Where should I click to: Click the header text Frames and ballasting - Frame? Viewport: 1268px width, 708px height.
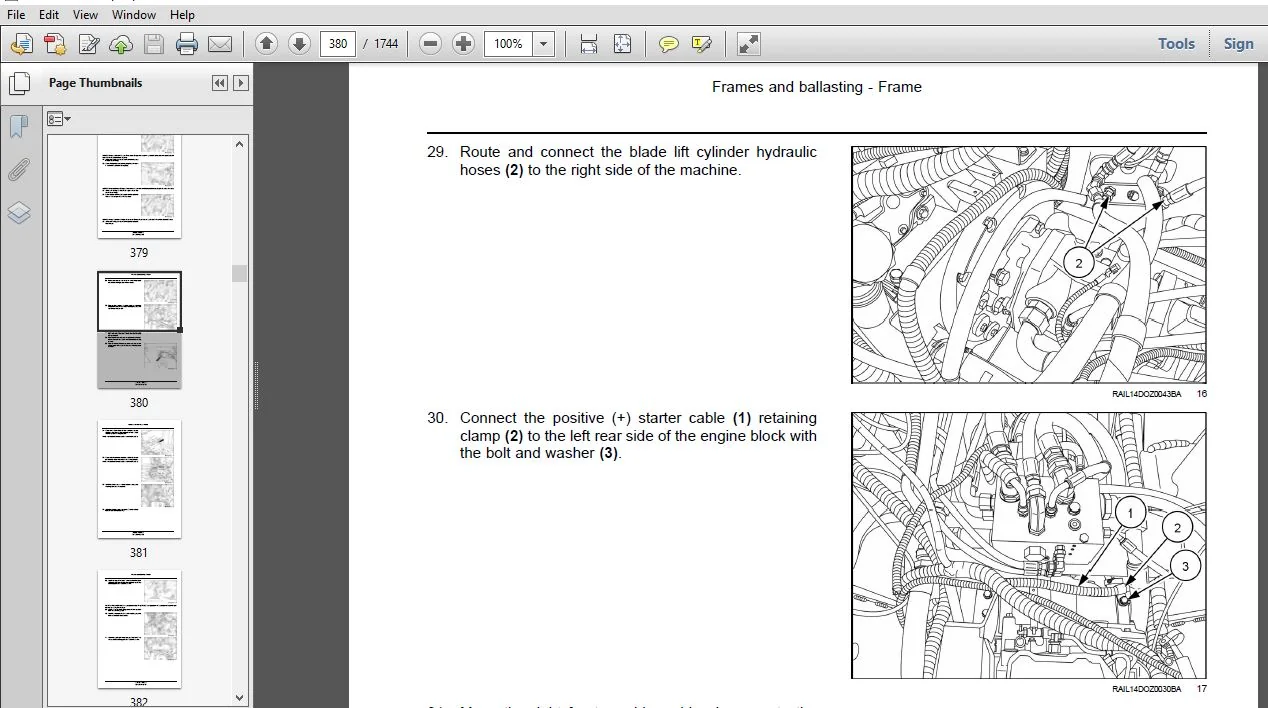pyautogui.click(x=817, y=87)
